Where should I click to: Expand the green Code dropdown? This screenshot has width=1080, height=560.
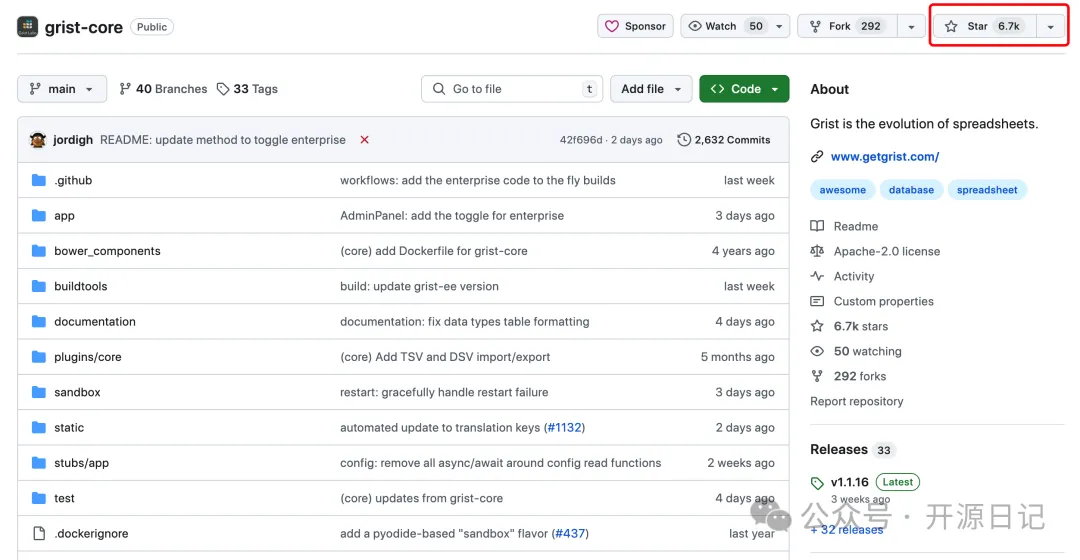pos(744,89)
